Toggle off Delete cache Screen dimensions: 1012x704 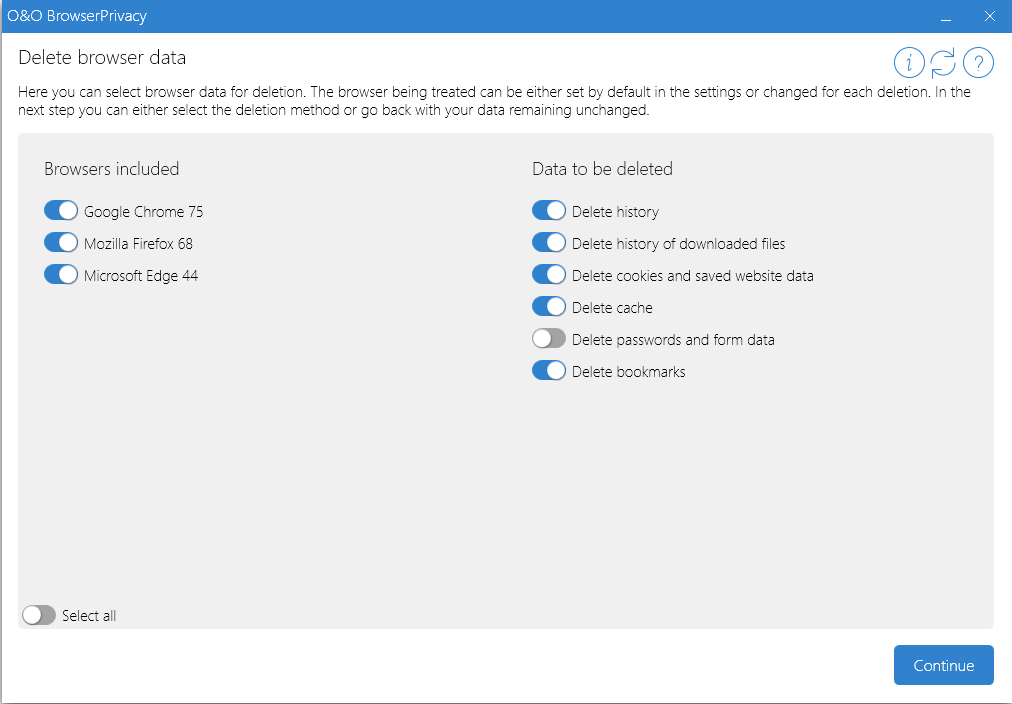(548, 306)
